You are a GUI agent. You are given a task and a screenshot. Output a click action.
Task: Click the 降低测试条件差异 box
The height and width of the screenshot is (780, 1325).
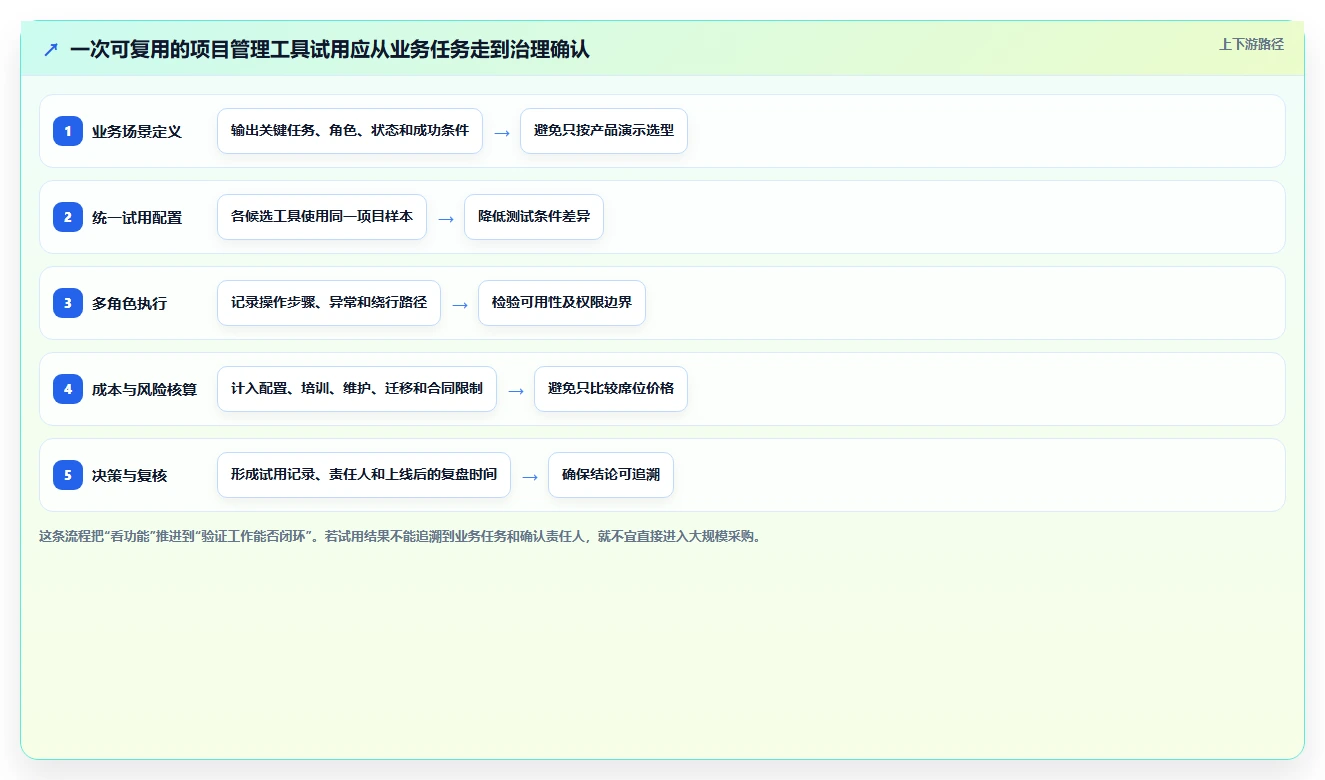(534, 217)
